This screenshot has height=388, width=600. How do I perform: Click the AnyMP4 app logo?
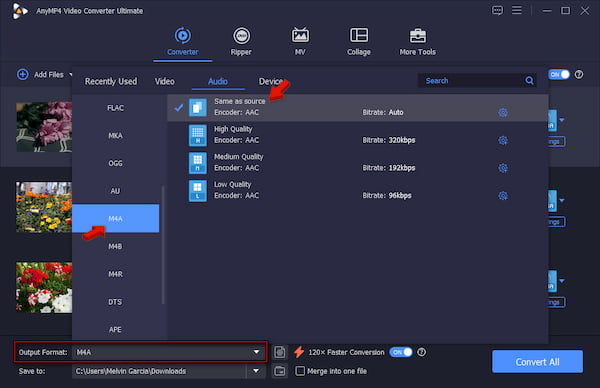point(19,11)
